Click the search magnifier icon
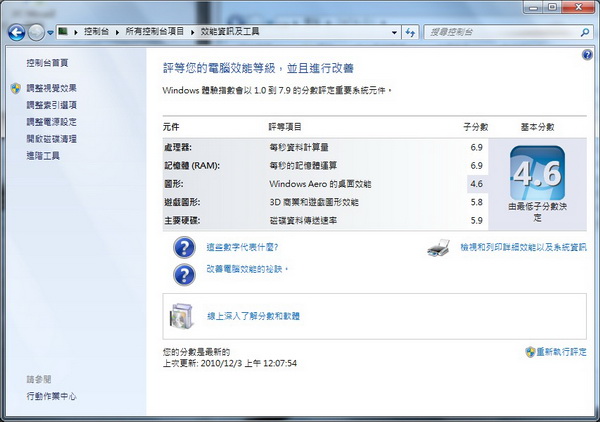Image resolution: width=600 pixels, height=422 pixels. (585, 33)
